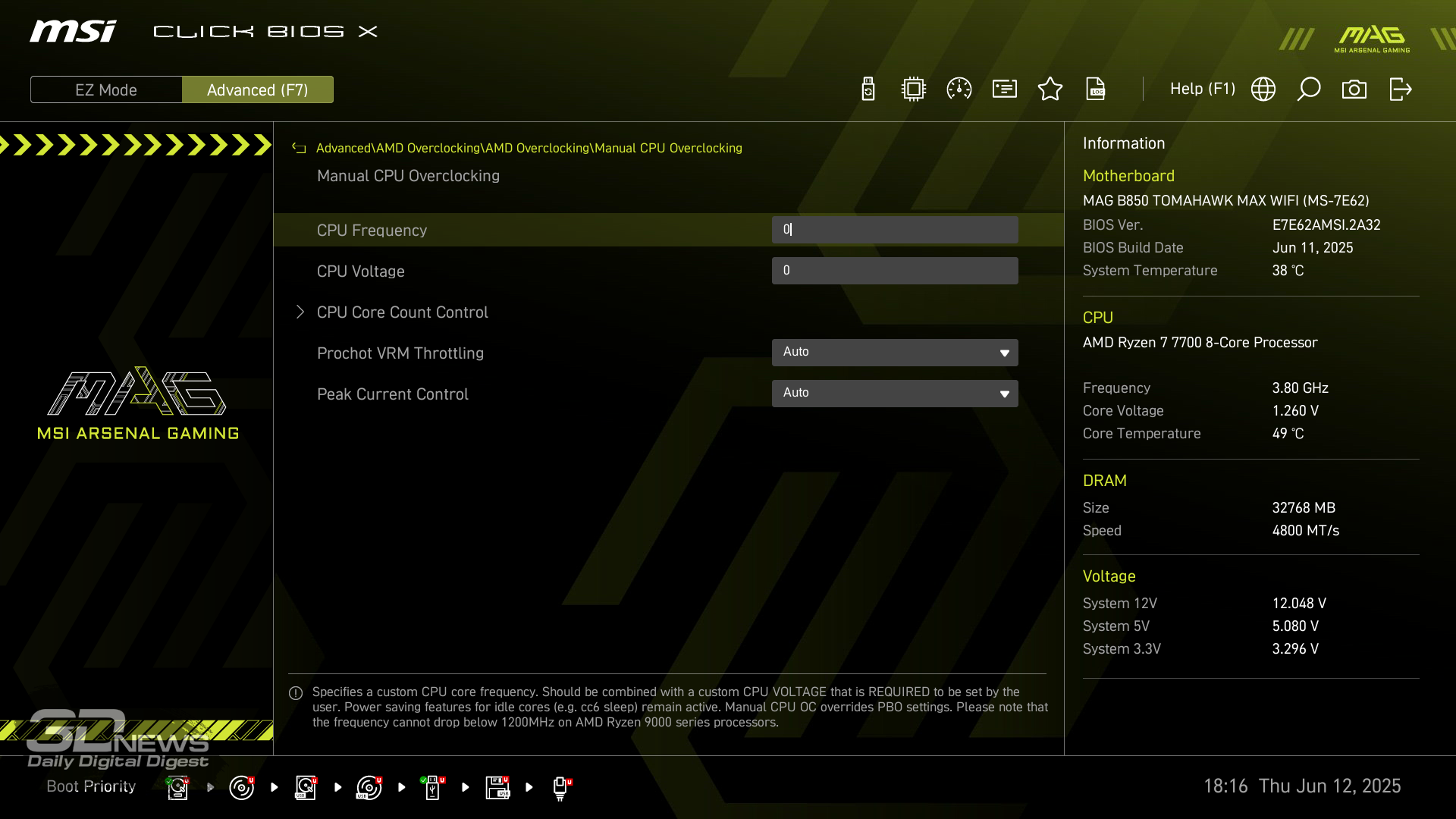Click the DRAM speed 4800 MT/s
The image size is (1456, 819).
(1306, 531)
